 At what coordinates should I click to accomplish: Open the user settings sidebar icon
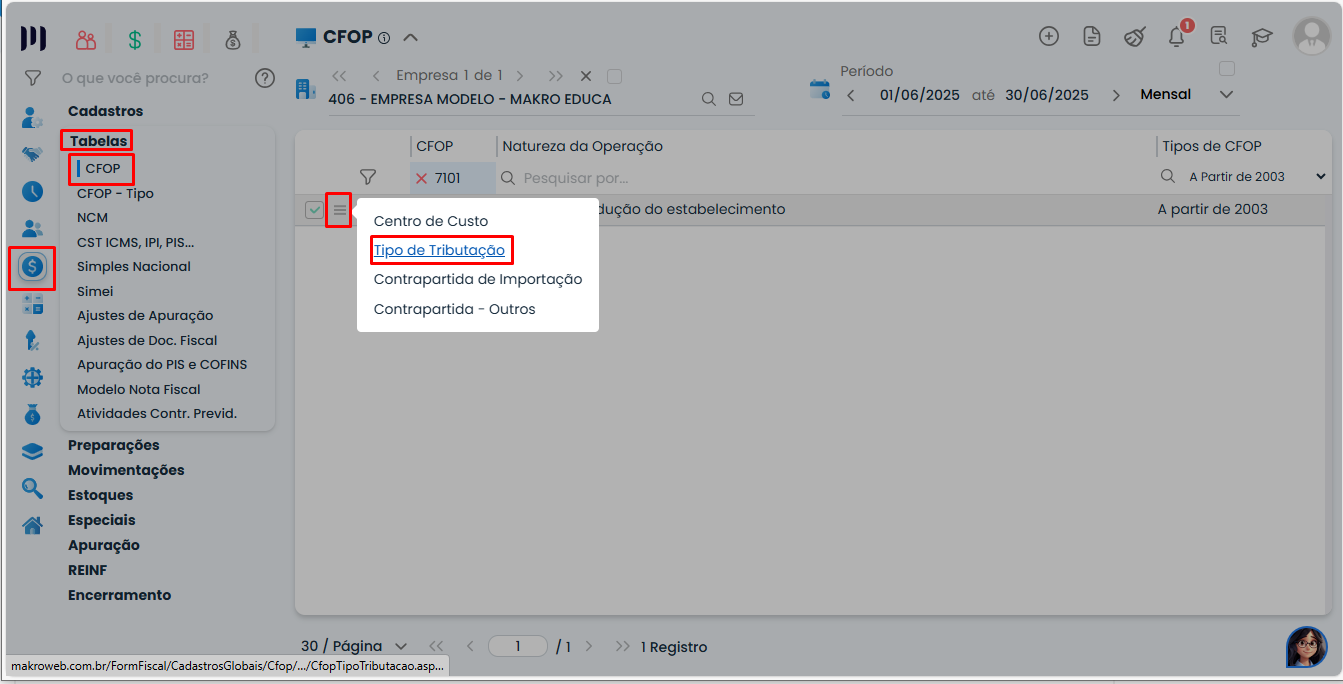[x=32, y=117]
